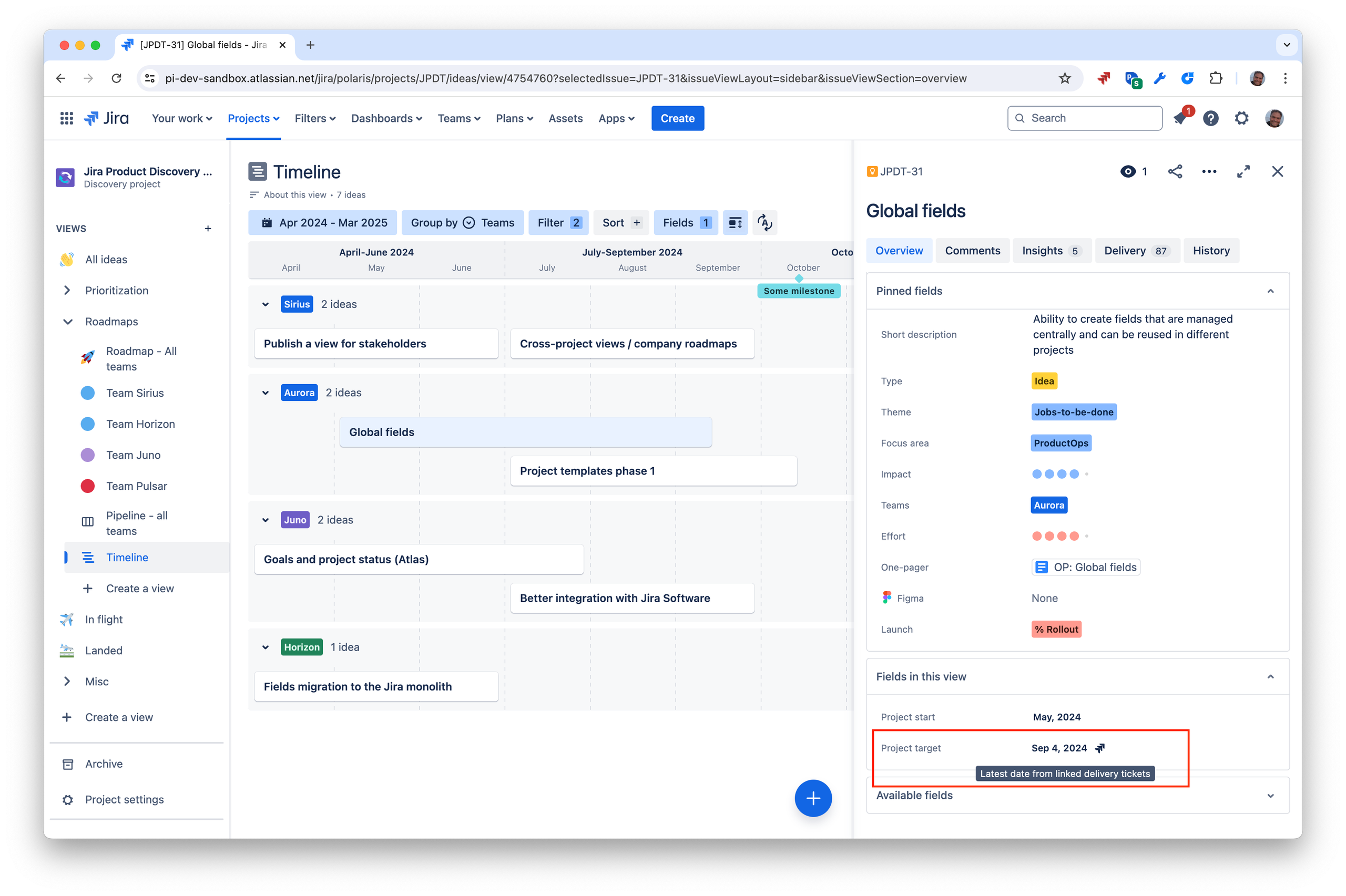Collapse the Pinned fields section
The width and height of the screenshot is (1346, 896).
(1270, 291)
